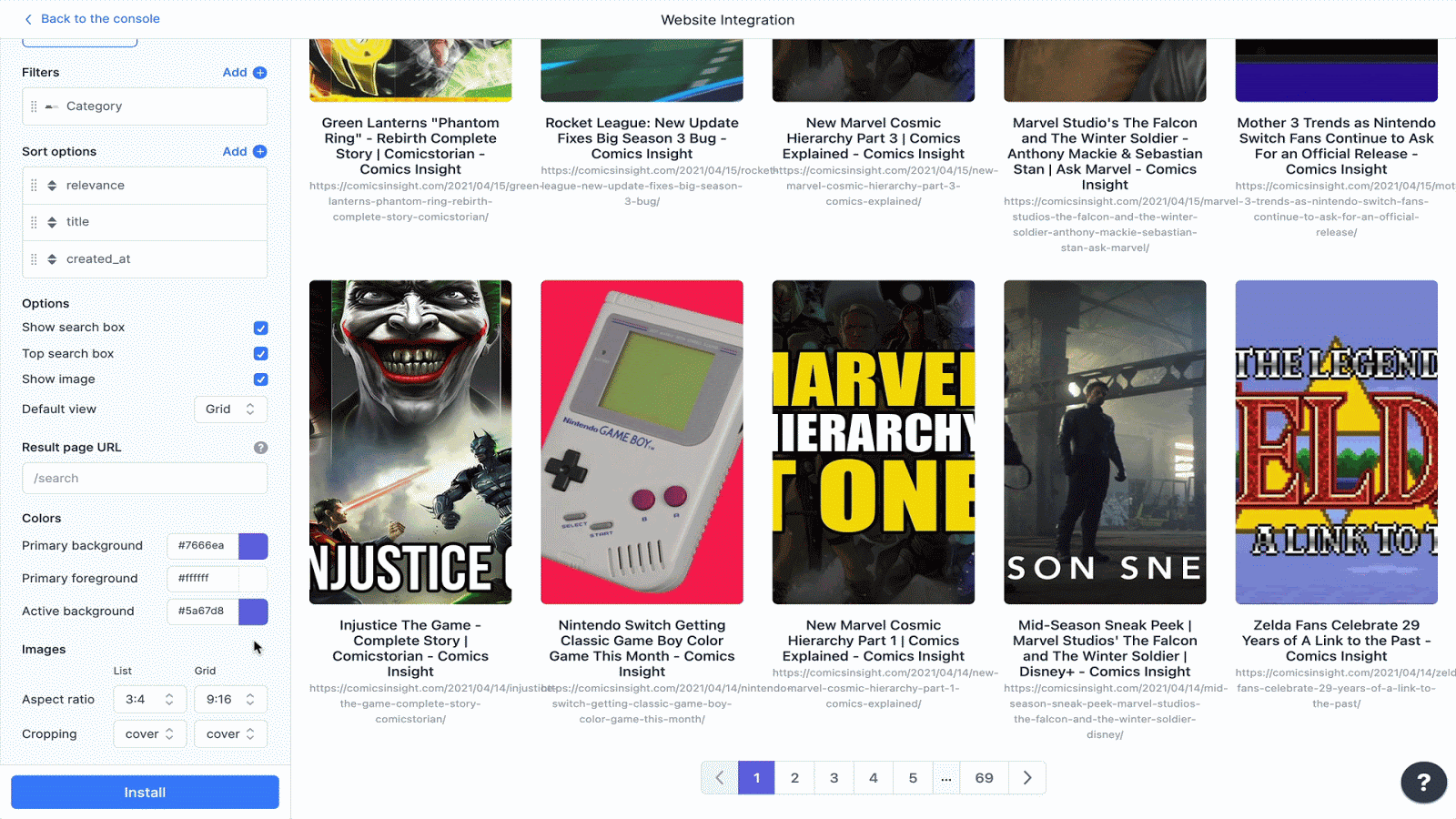The image size is (1456, 819).
Task: Click the Game Boy thumbnail image
Action: tap(642, 442)
